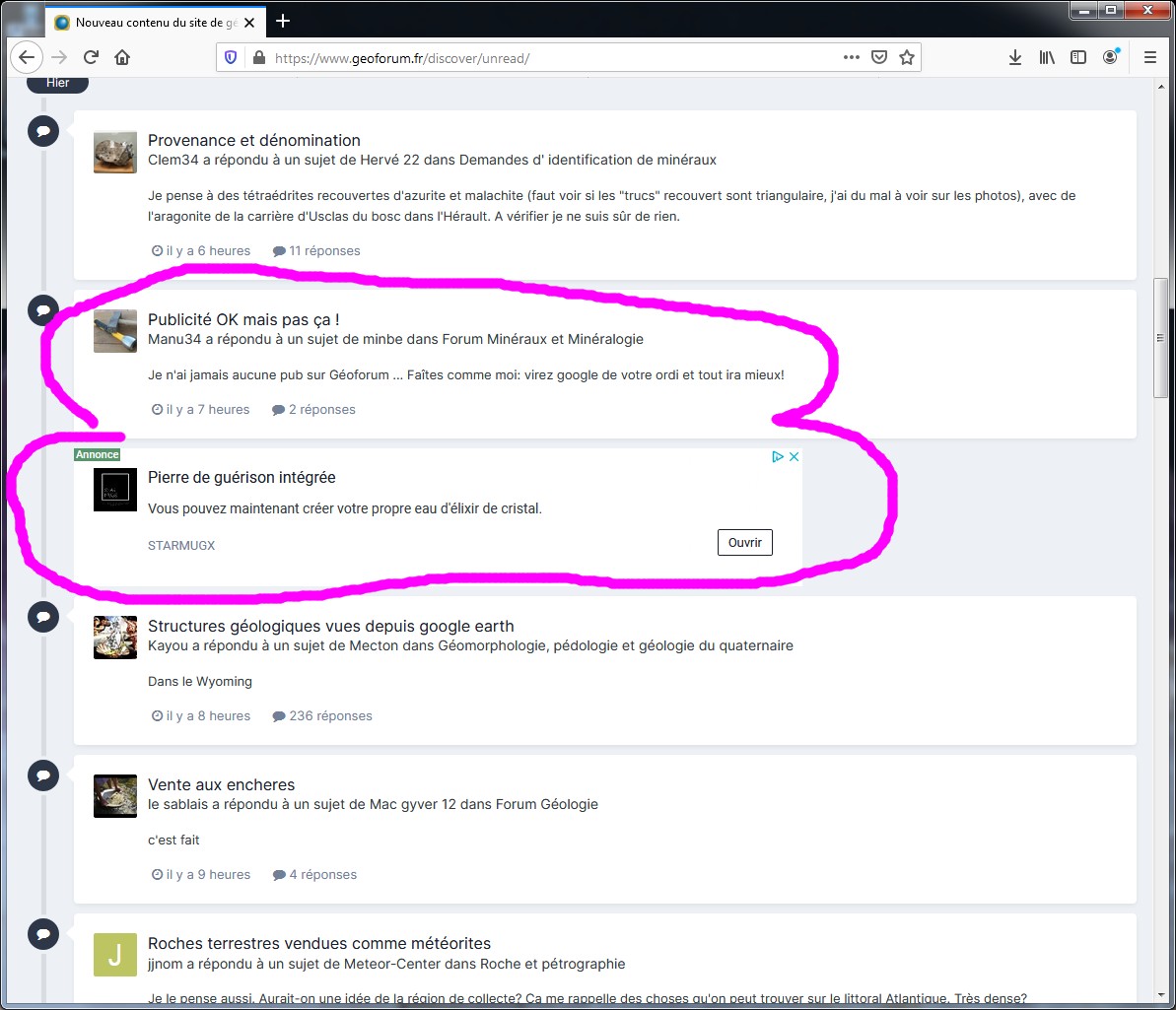Show site security info via padlock icon
This screenshot has width=1176, height=1010.
(258, 58)
